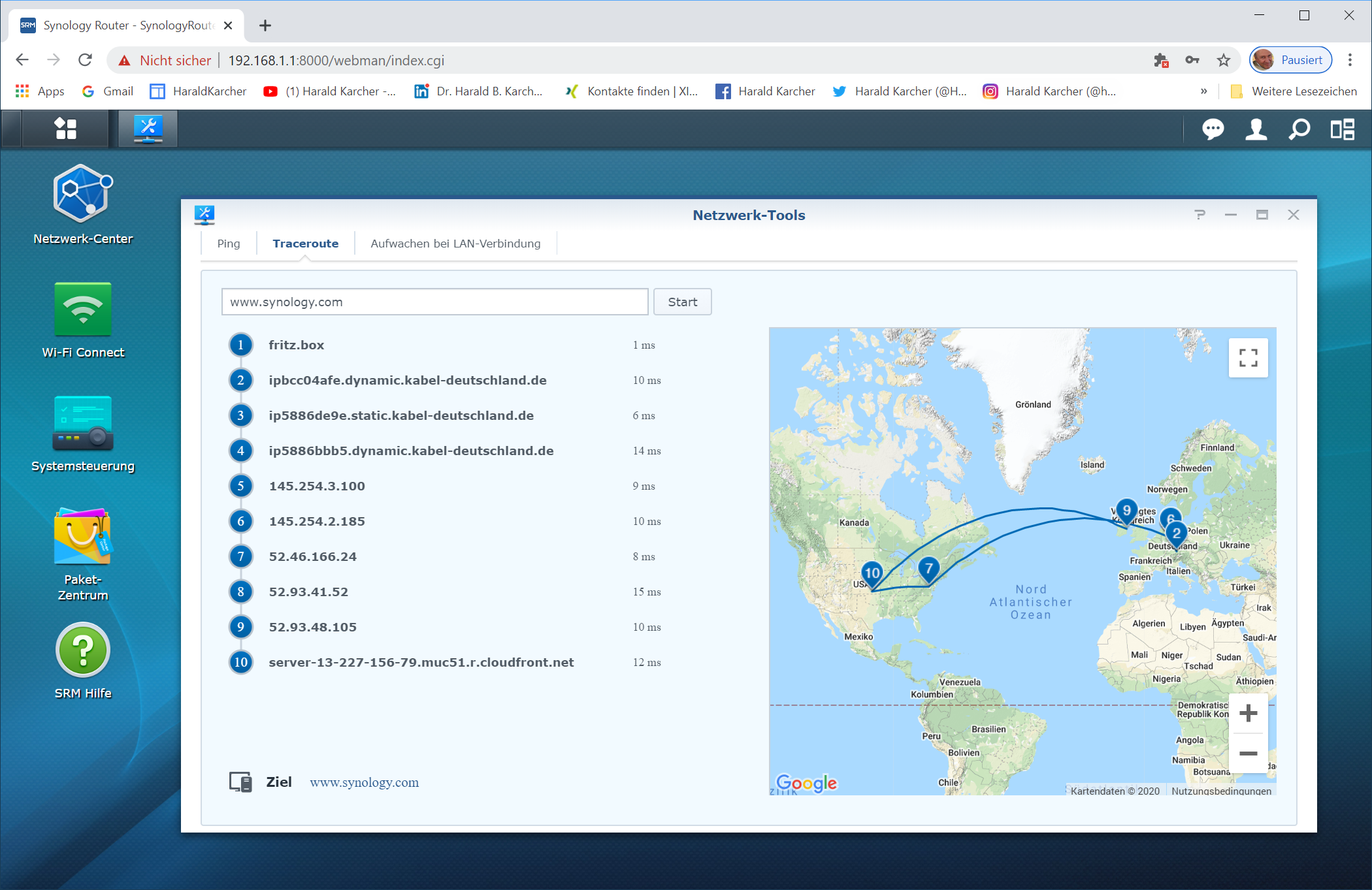Switch to Aufwachen bei LAN-Verbindung tab
This screenshot has width=1372, height=890.
click(x=455, y=244)
